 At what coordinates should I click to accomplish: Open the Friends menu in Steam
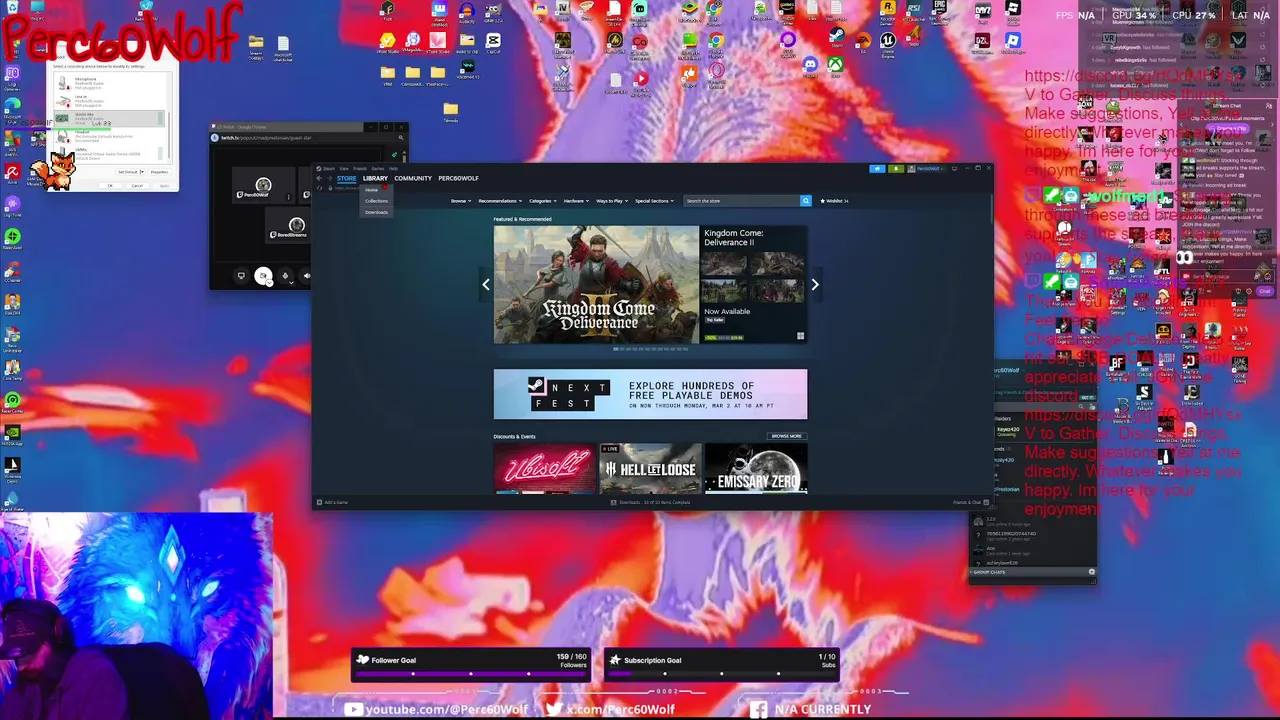(360, 168)
